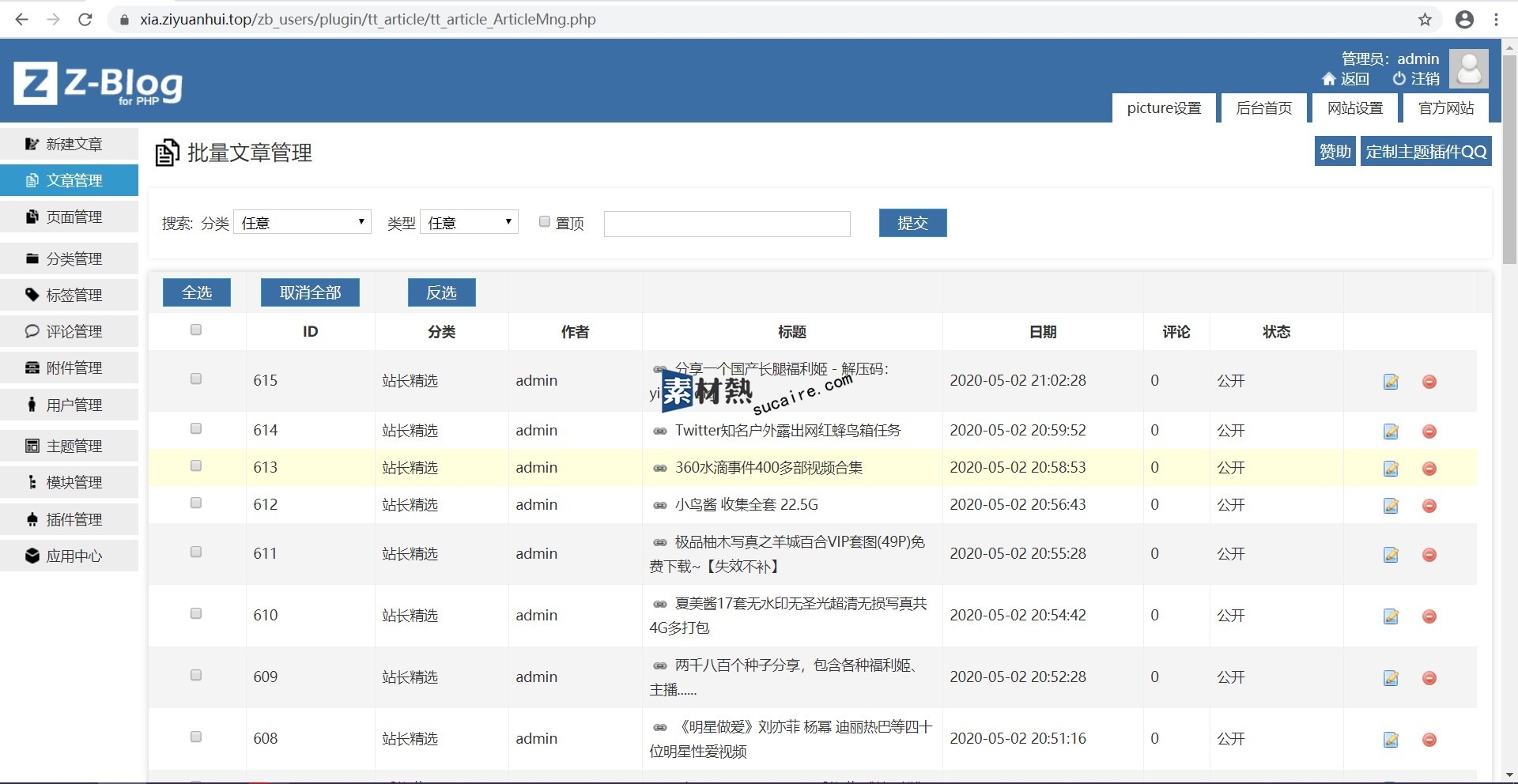This screenshot has width=1518, height=784.
Task: Focus the search keyword text field
Action: 727,224
